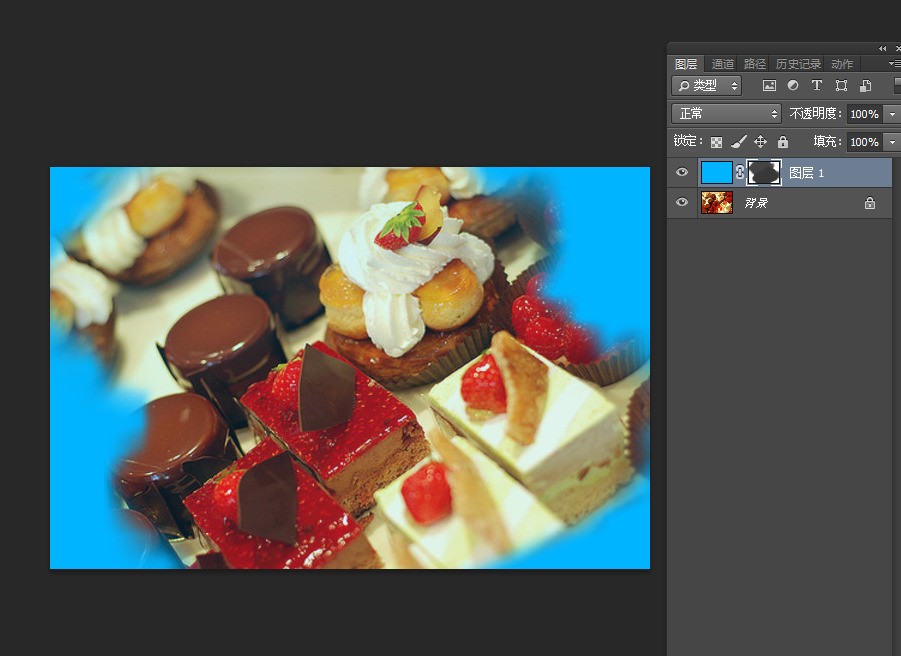Screen dimensions: 901x656
Task: Select the layer mask thumbnail of 图层 1
Action: [764, 172]
